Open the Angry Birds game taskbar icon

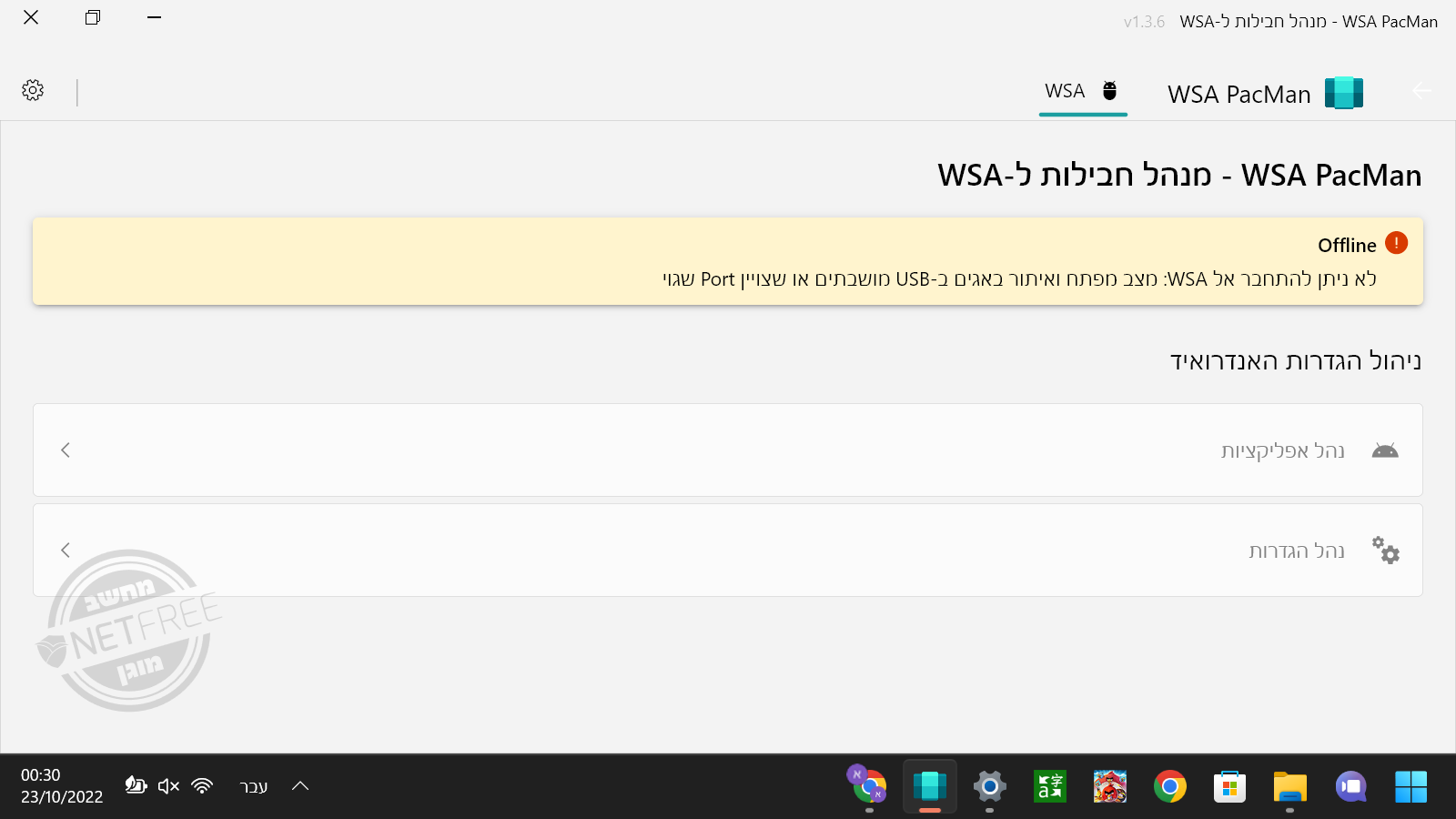tap(1110, 787)
